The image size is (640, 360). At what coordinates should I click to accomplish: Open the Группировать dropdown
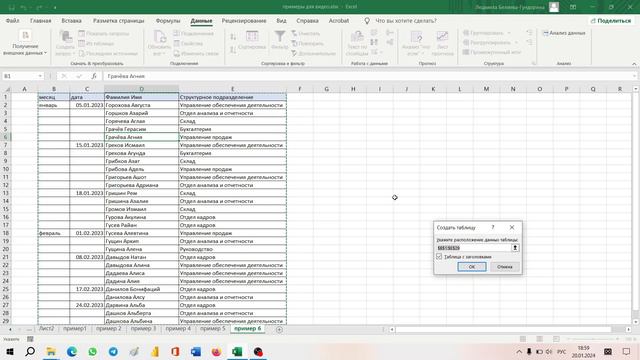(487, 33)
